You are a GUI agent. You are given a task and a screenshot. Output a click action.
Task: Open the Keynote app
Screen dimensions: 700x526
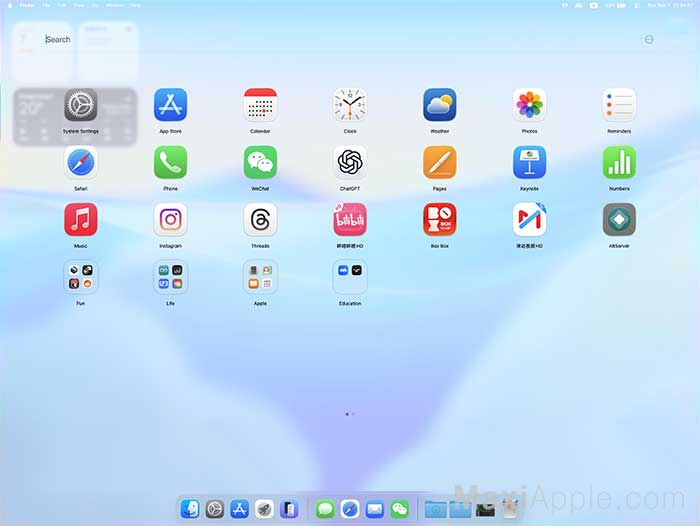pos(529,162)
